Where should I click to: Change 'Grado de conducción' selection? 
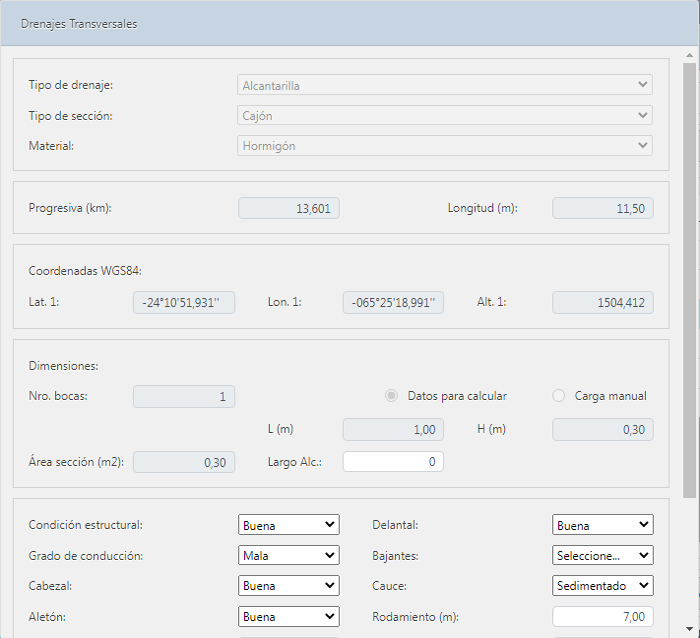(289, 555)
